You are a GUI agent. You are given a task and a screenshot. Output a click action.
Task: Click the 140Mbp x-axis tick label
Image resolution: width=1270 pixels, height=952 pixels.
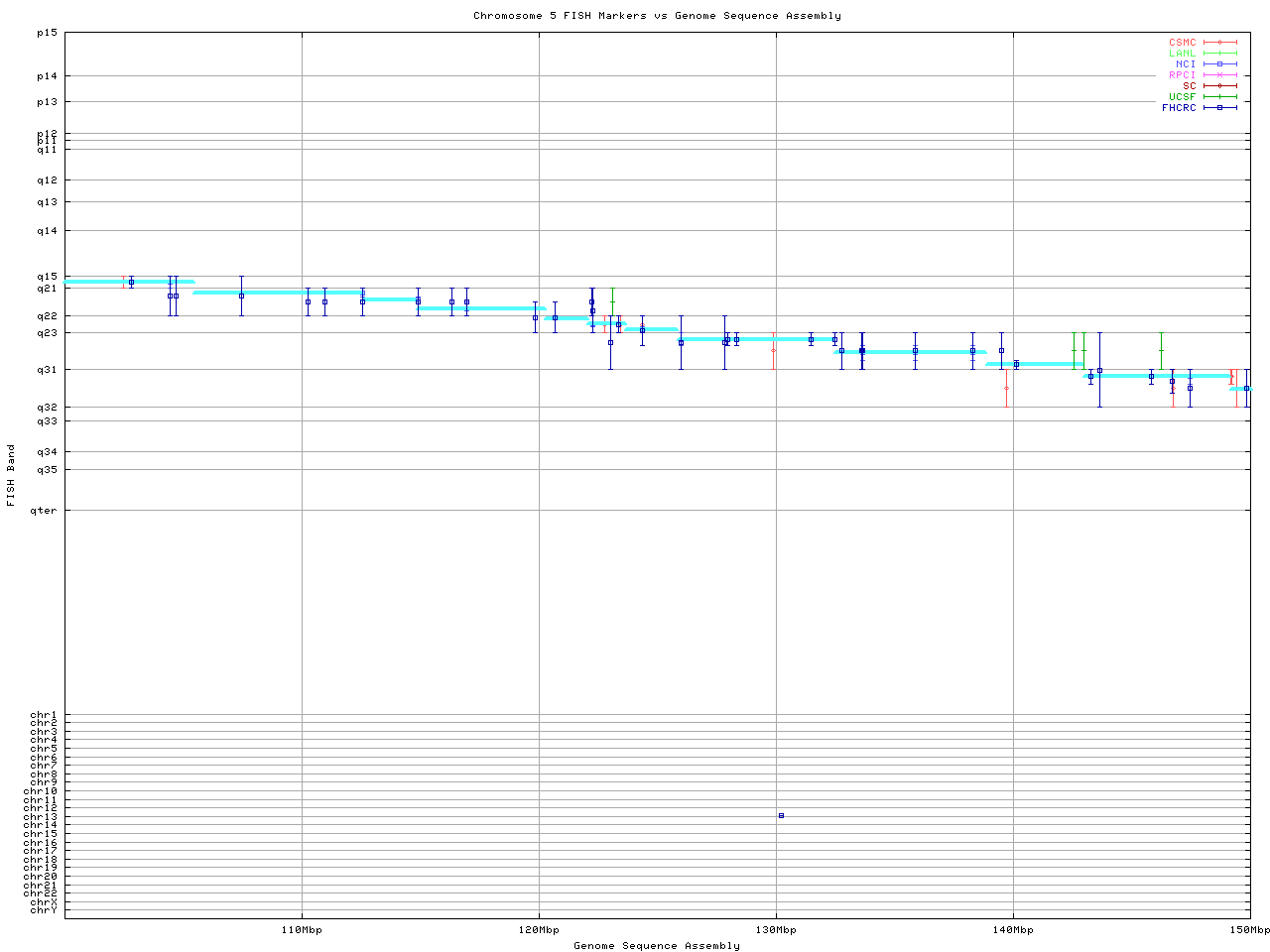tap(1013, 930)
